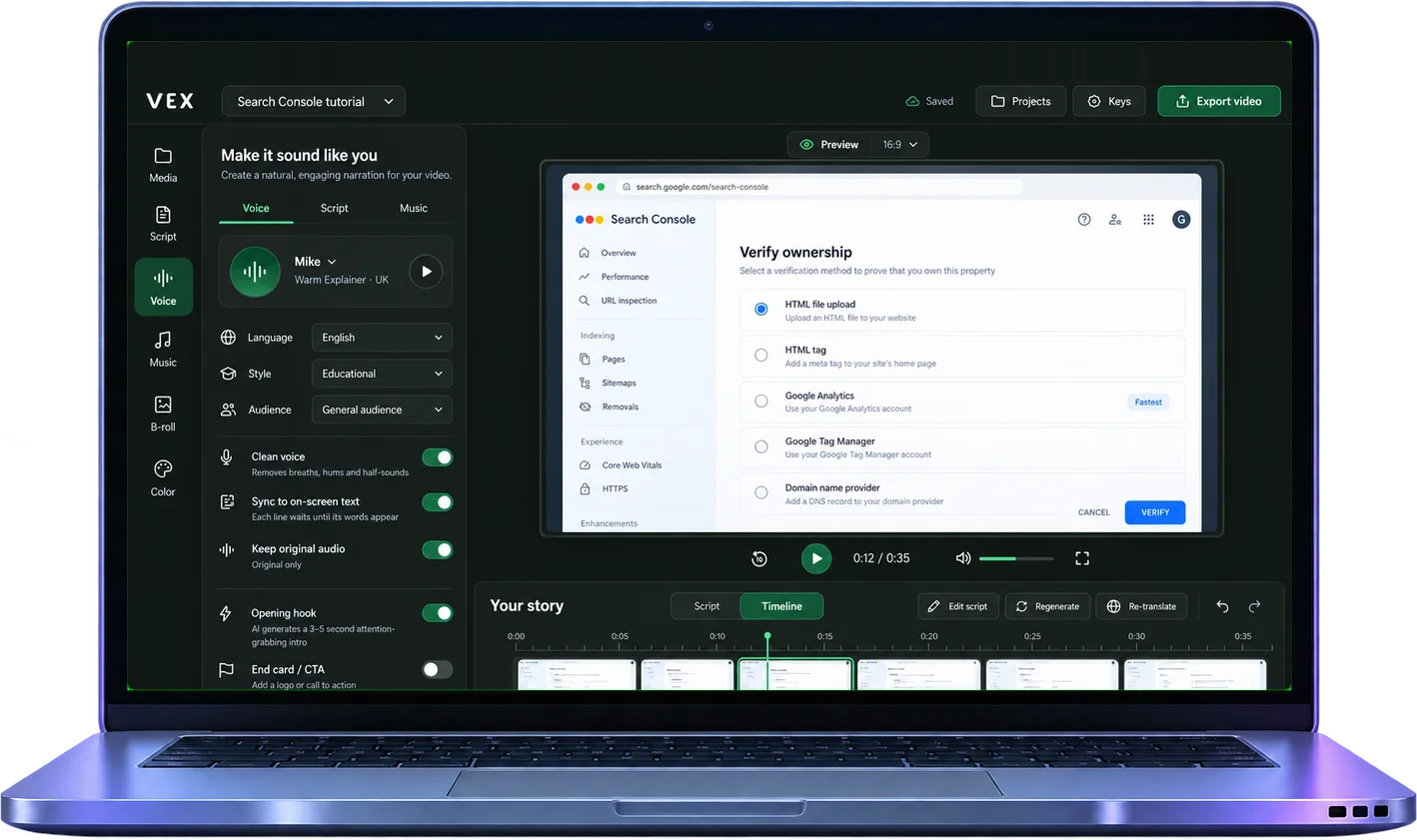Viewport: 1417px width, 840px height.
Task: Open the Style dropdown showing Educational
Action: 382,374
